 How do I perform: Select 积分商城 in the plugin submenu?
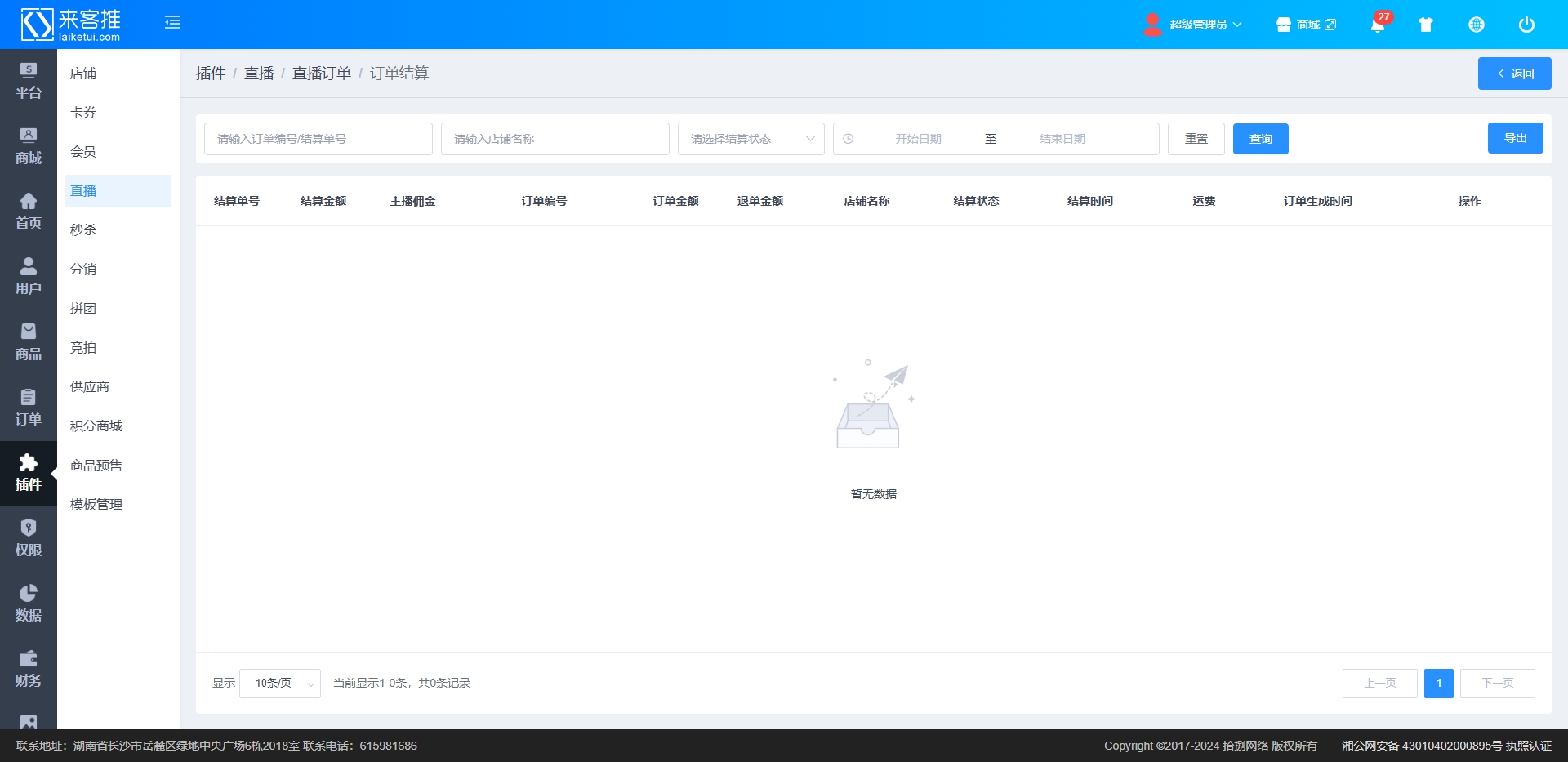pos(96,426)
